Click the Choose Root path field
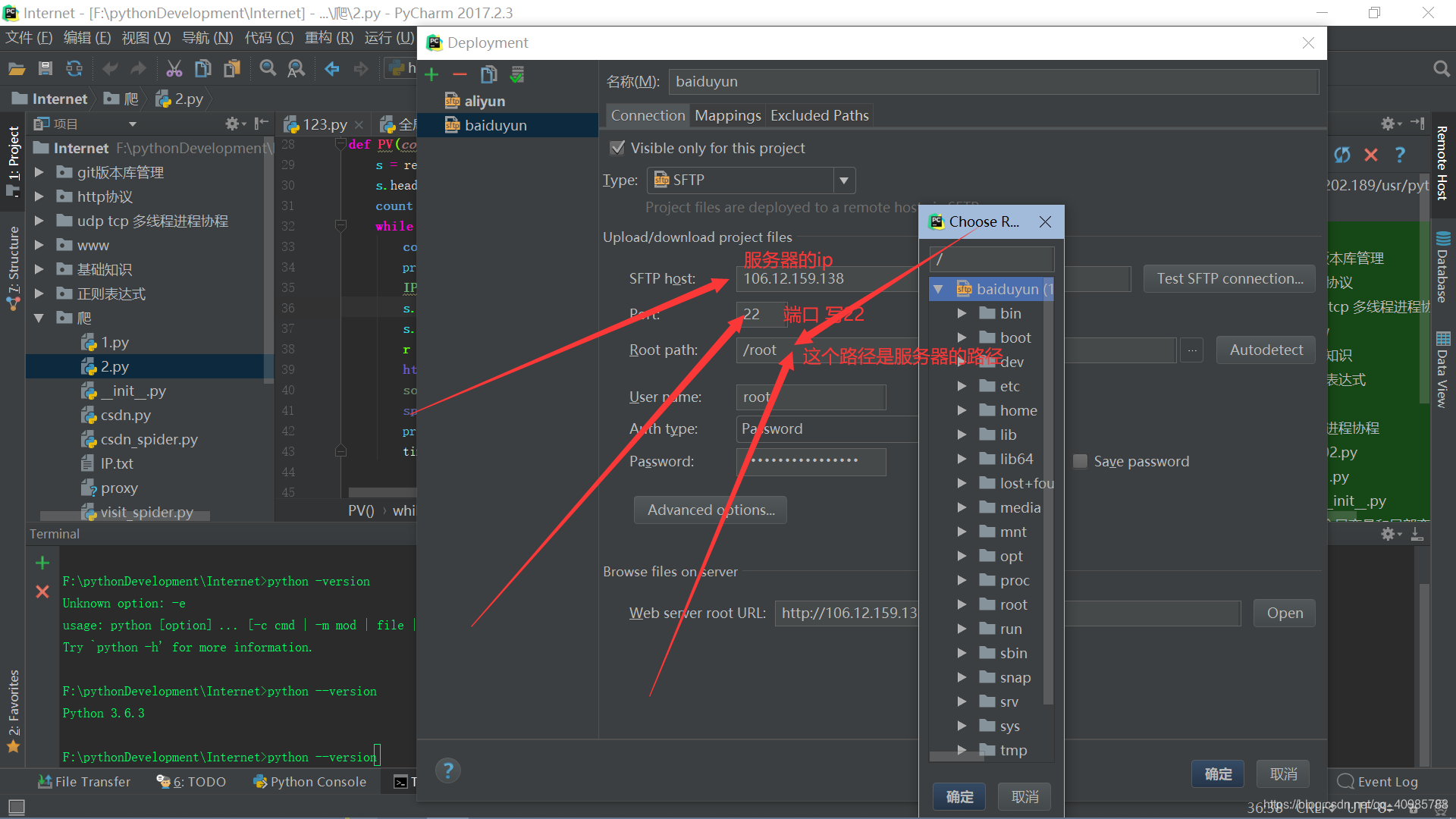Image resolution: width=1456 pixels, height=819 pixels. pos(992,259)
